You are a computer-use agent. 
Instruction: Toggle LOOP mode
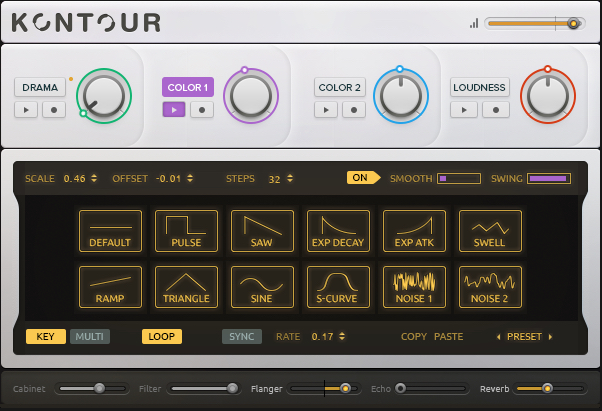pyautogui.click(x=162, y=337)
